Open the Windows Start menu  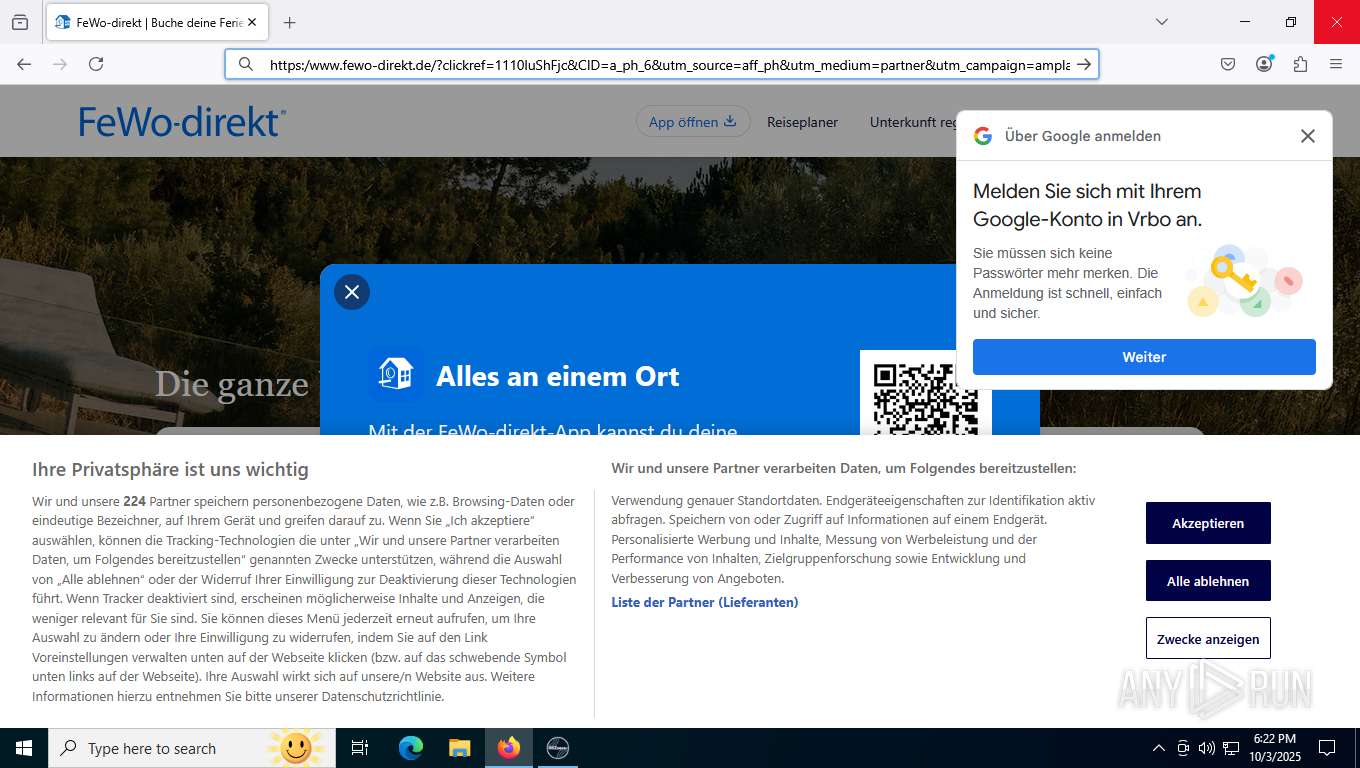coord(24,748)
